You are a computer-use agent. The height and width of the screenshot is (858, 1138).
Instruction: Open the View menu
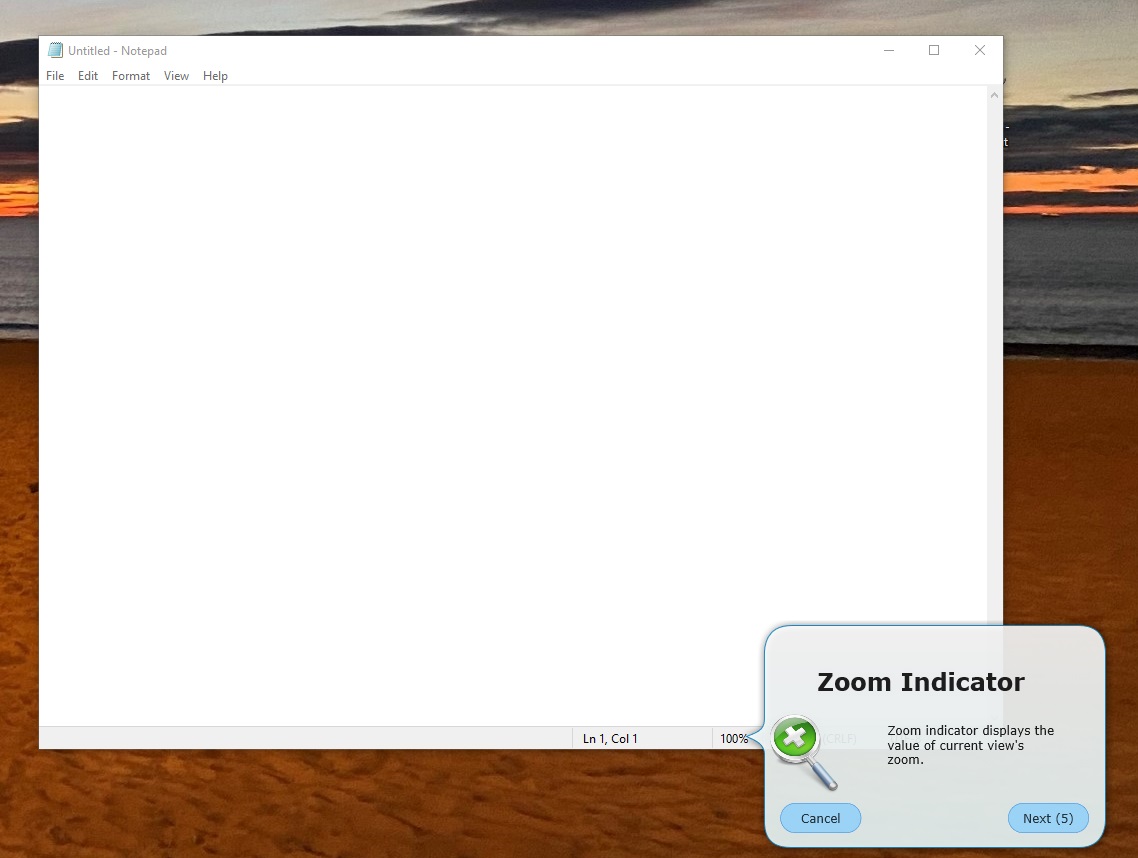point(176,75)
